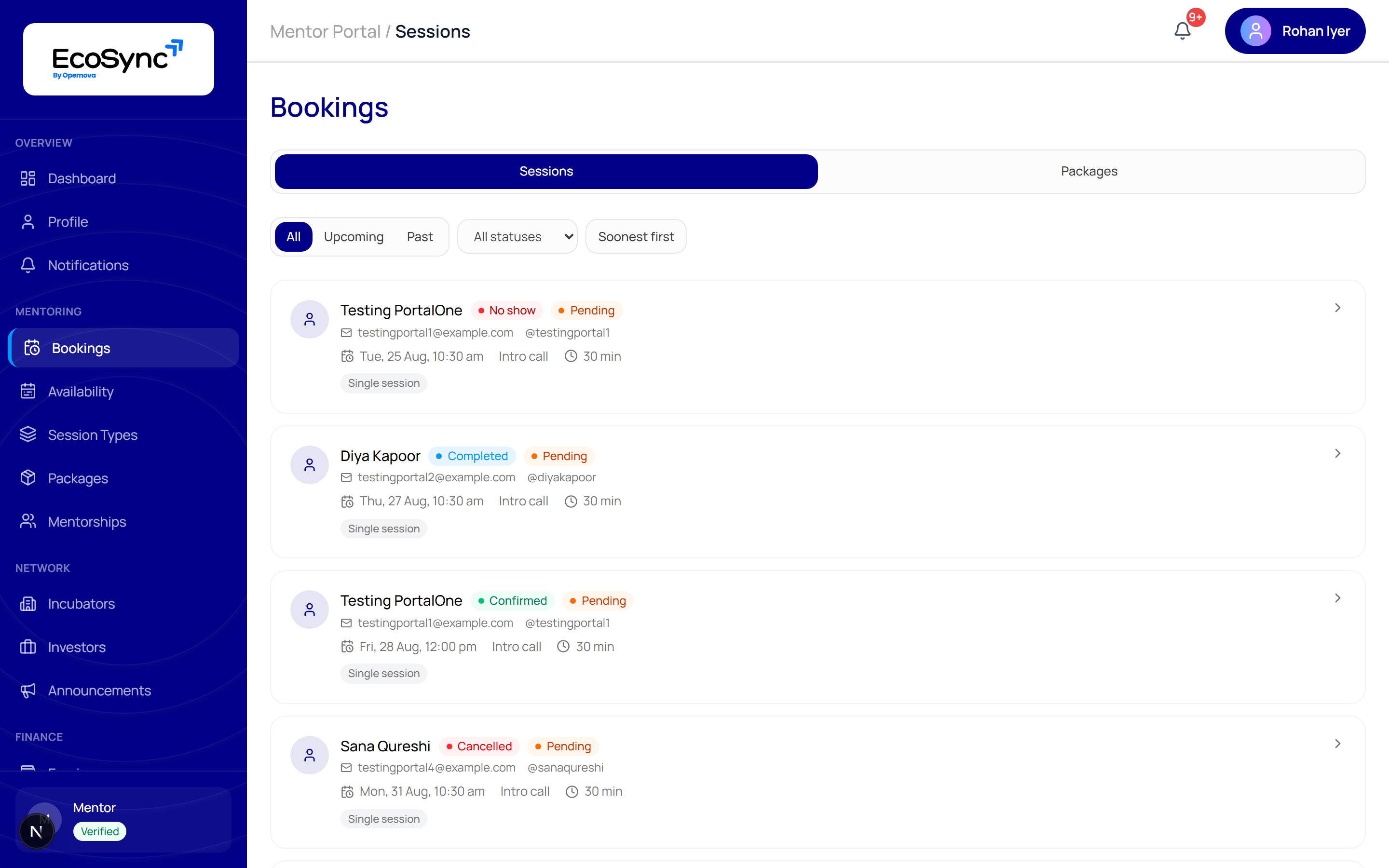This screenshot has height=868, width=1389.
Task: Click the EcoSync logo
Action: point(118,59)
